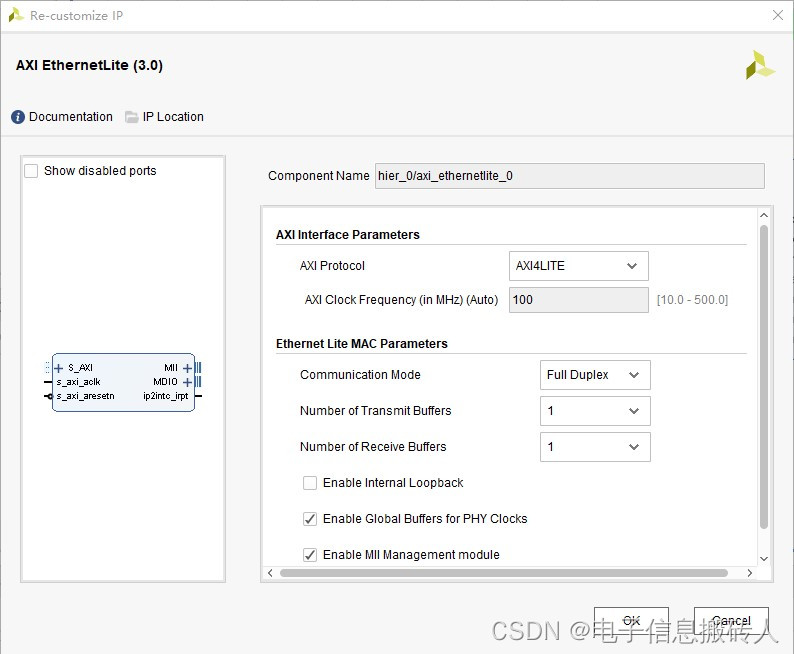Click the s_axi_aclk port label
Image resolution: width=794 pixels, height=654 pixels.
[x=78, y=382]
